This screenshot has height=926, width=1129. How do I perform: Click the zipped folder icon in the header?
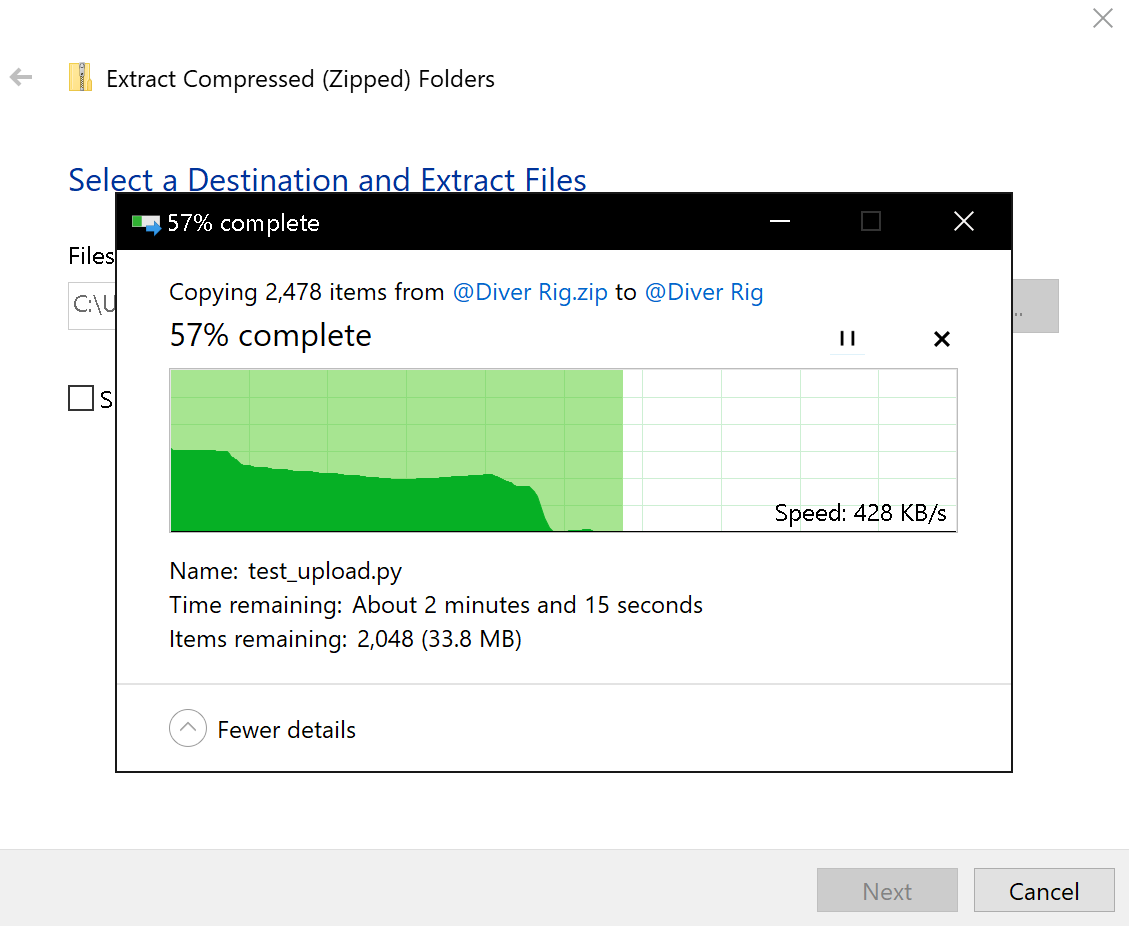pyautogui.click(x=81, y=77)
